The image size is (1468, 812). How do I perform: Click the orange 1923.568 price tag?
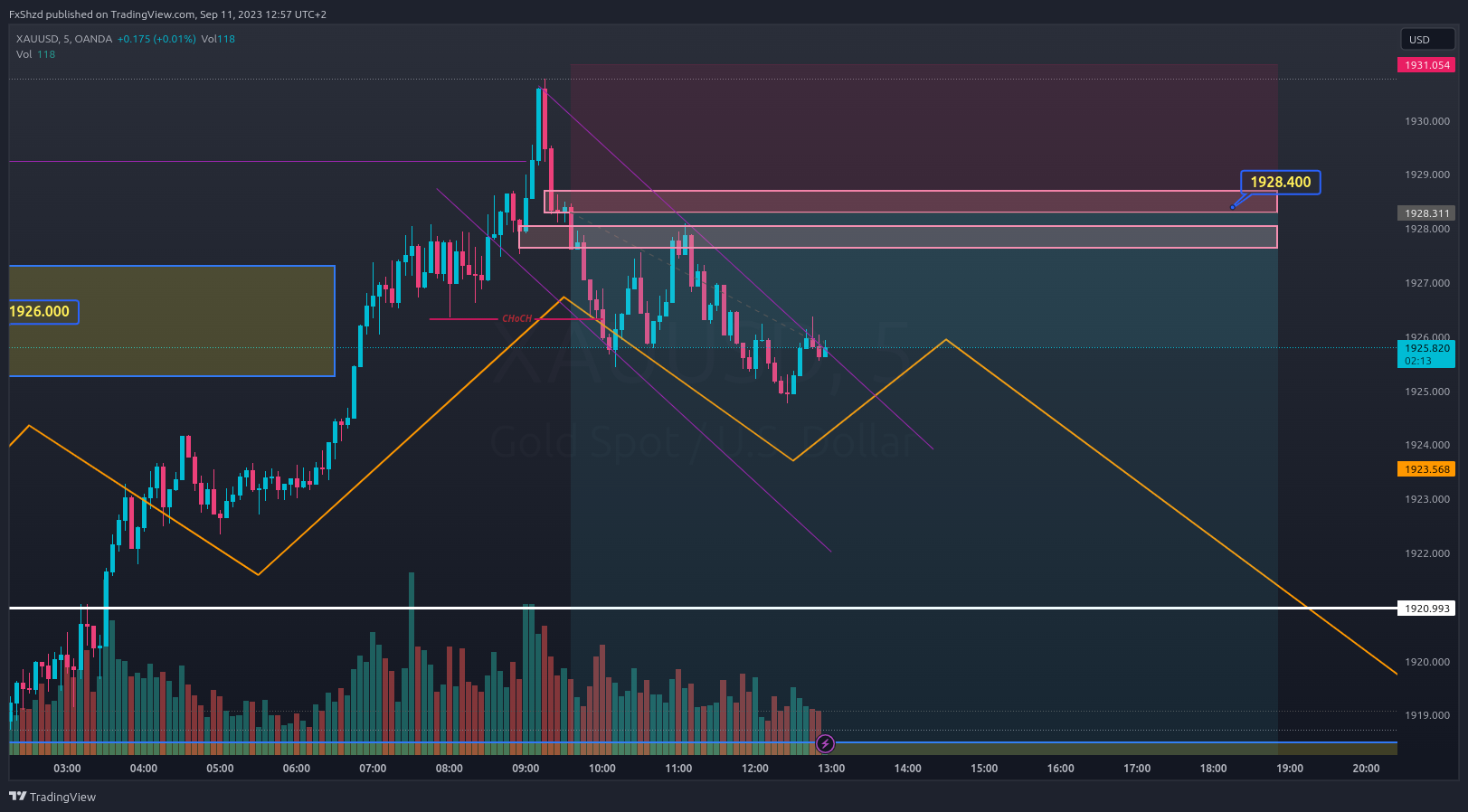(1426, 469)
